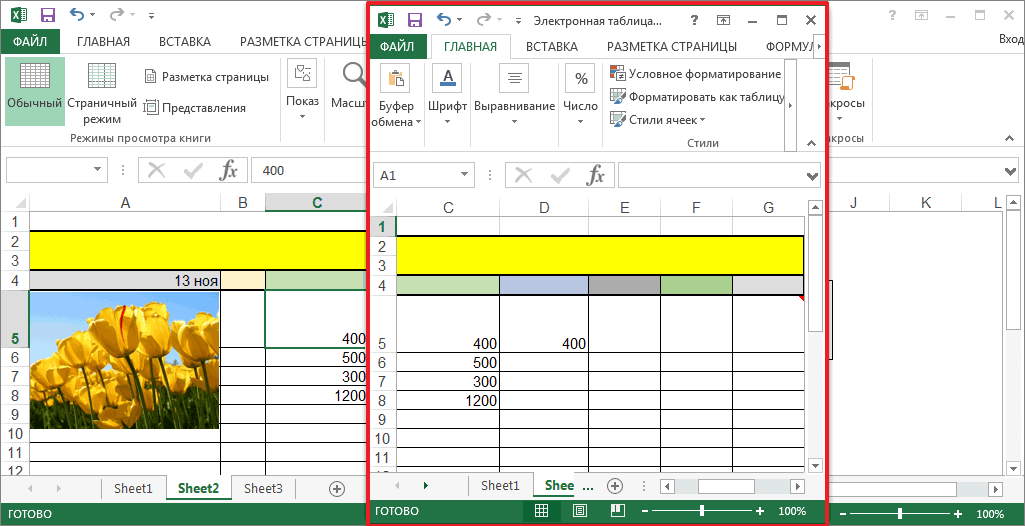Open ВСТАВКА tab in the front window
This screenshot has width=1025, height=526.
coord(551,46)
